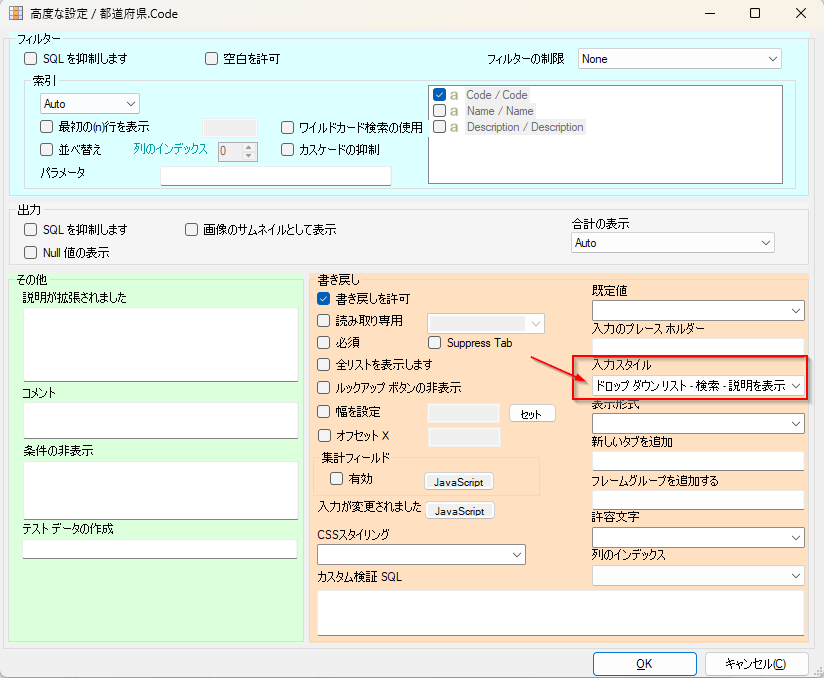Viewport: 824px width, 678px height.
Task: Check the 幅を設定 checkbox
Action: [324, 412]
